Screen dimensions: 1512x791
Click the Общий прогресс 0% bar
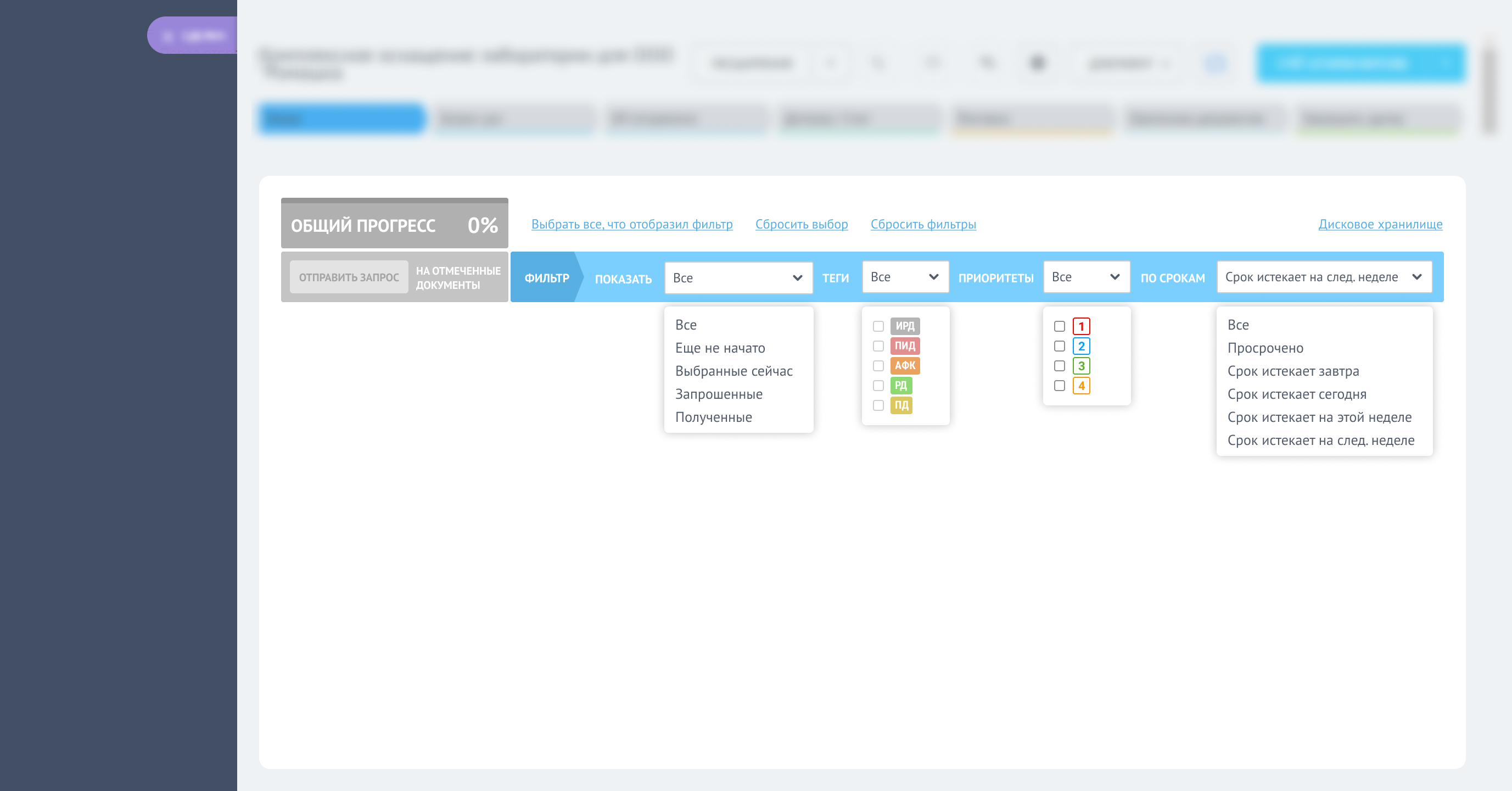[x=394, y=225]
